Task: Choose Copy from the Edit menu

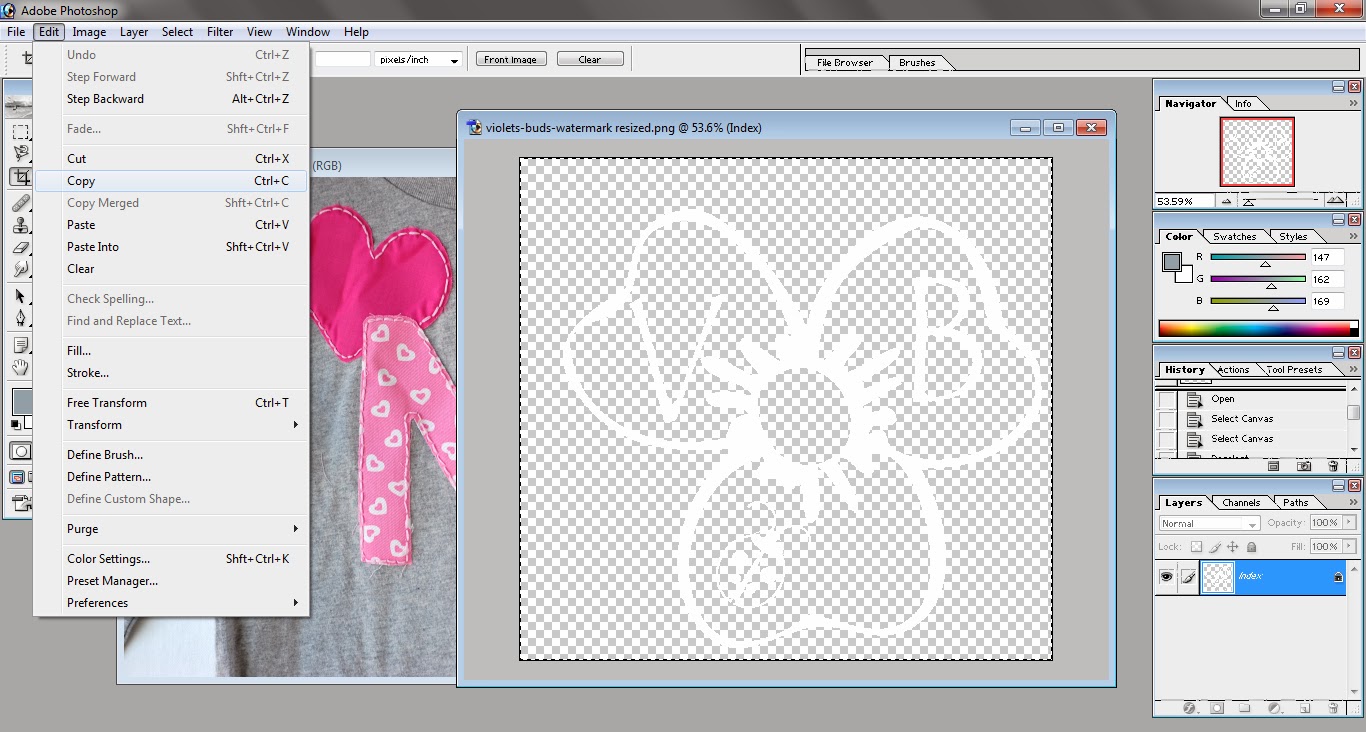Action: tap(171, 181)
